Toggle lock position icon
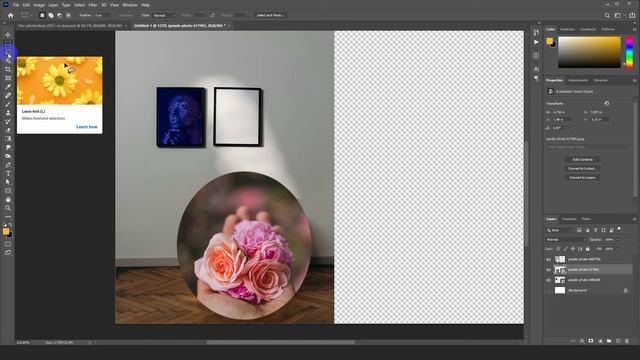 (573, 249)
